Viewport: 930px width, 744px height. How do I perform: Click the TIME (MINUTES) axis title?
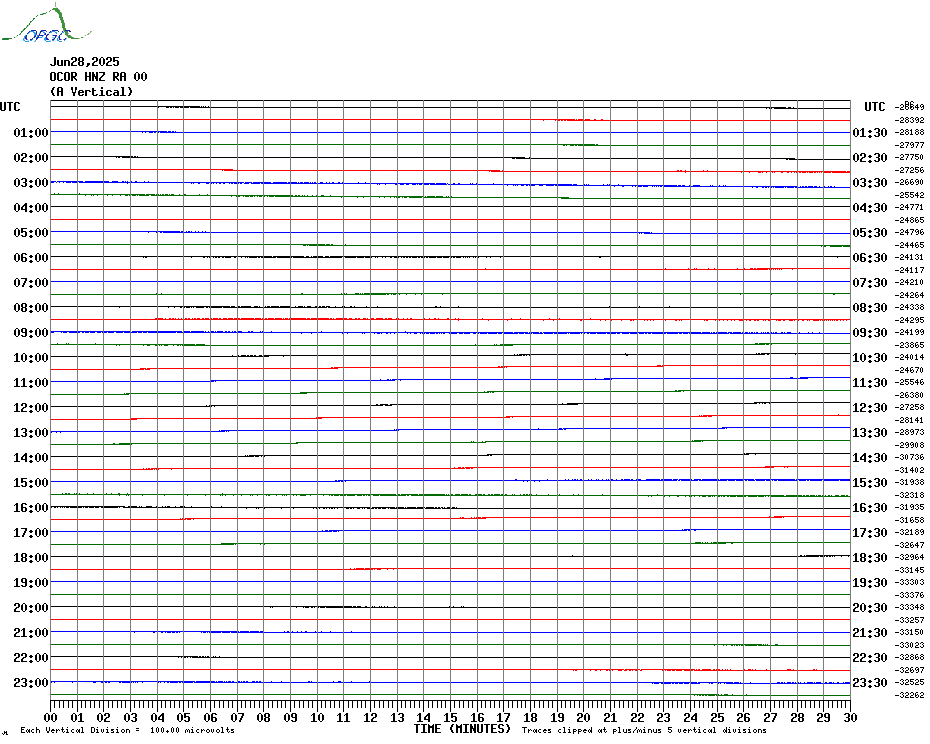click(462, 729)
